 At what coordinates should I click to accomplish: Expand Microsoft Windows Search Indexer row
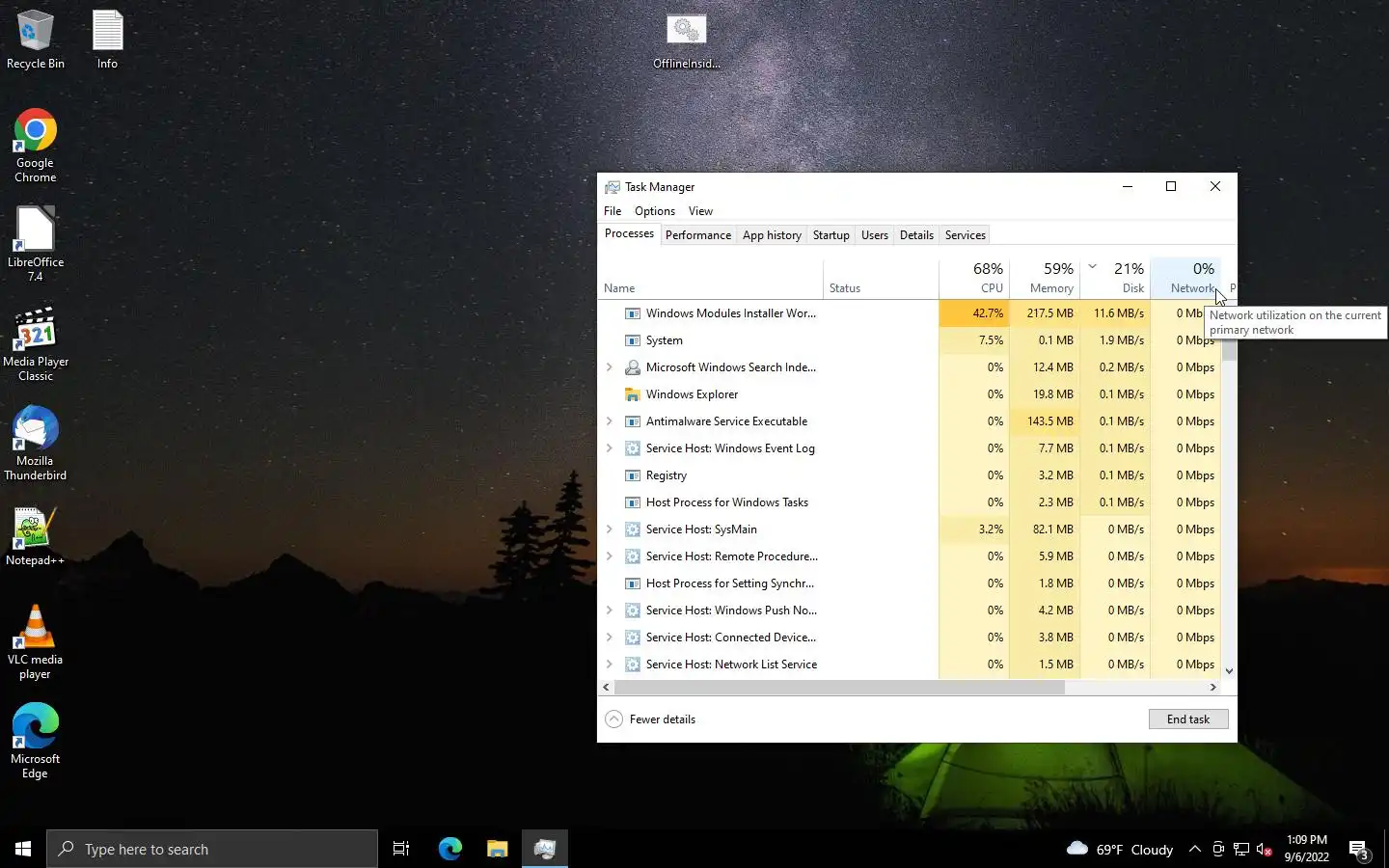pos(609,367)
